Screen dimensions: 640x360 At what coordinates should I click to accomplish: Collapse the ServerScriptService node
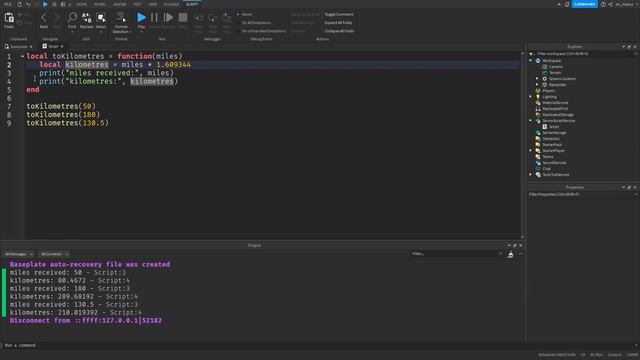pos(531,121)
